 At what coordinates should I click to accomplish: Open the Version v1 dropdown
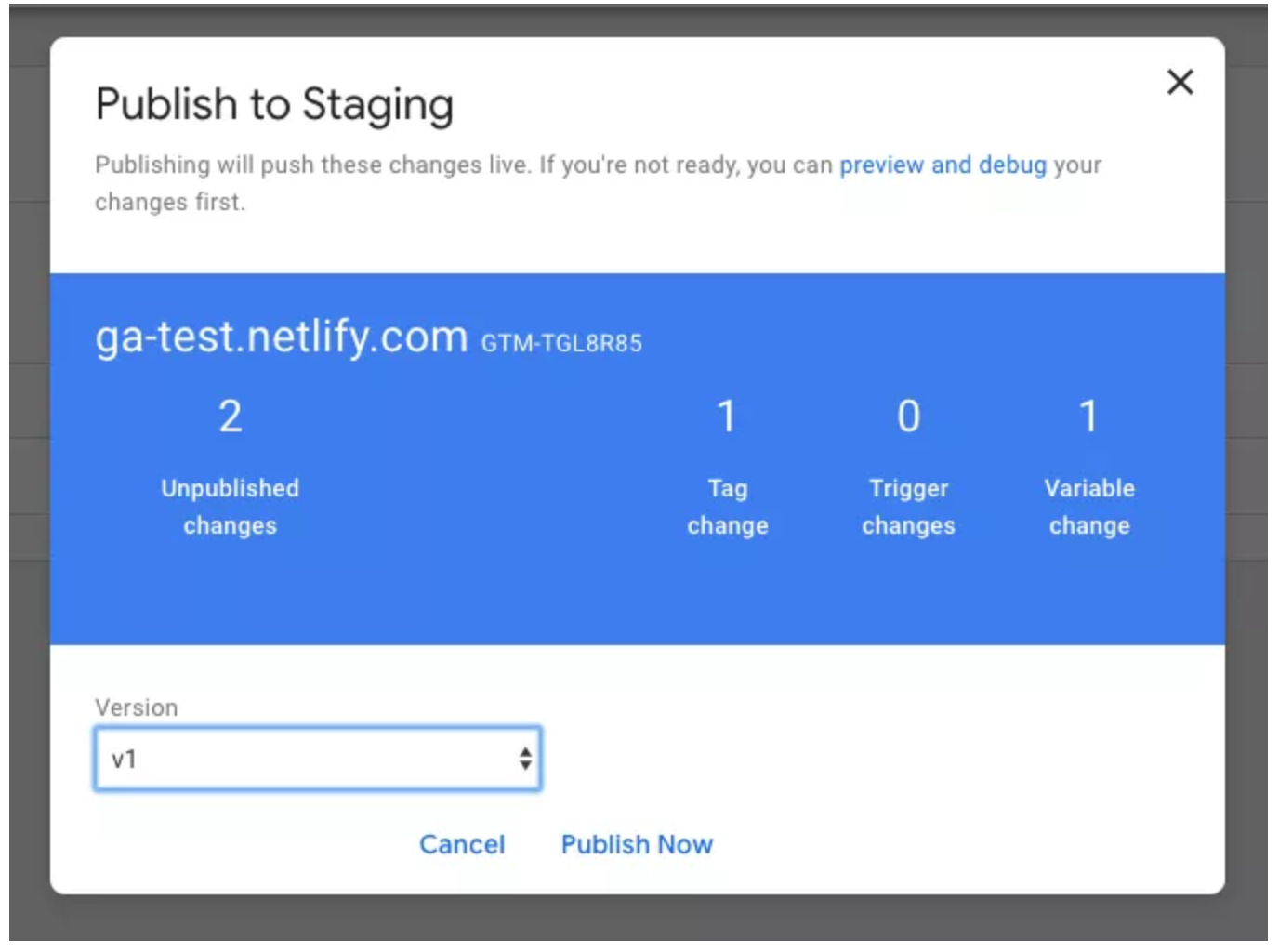click(x=318, y=760)
